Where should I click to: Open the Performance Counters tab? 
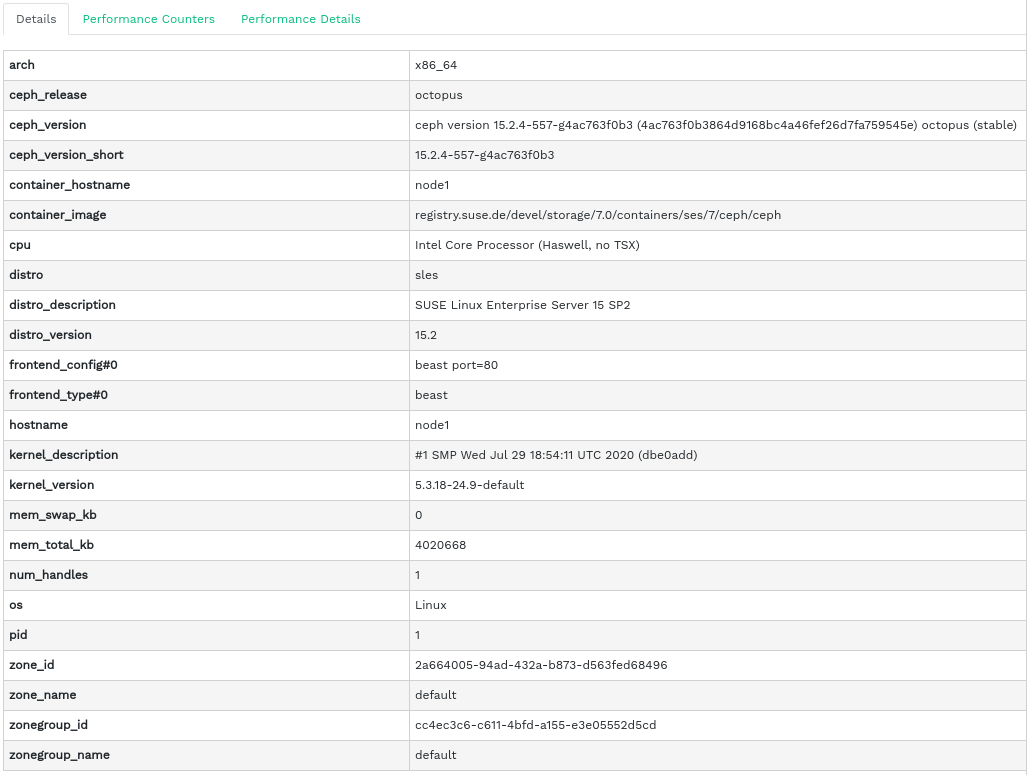[x=148, y=19]
